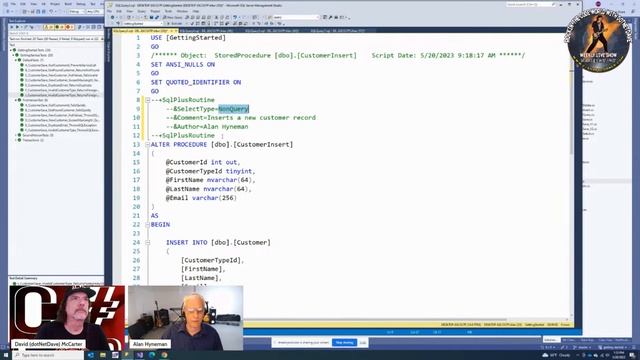Open the GettingStarted database dropdown in SSMS

point(143,24)
